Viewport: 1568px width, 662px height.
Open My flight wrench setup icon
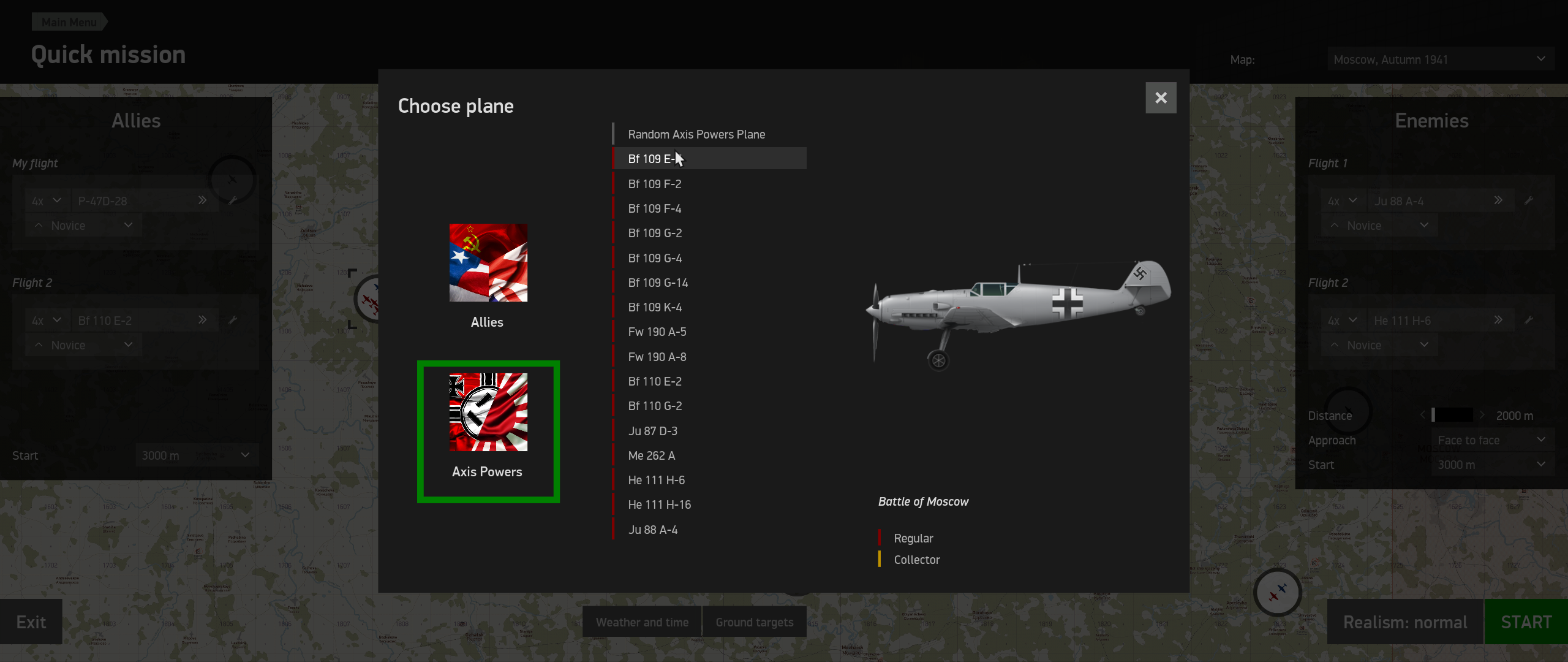click(x=233, y=200)
